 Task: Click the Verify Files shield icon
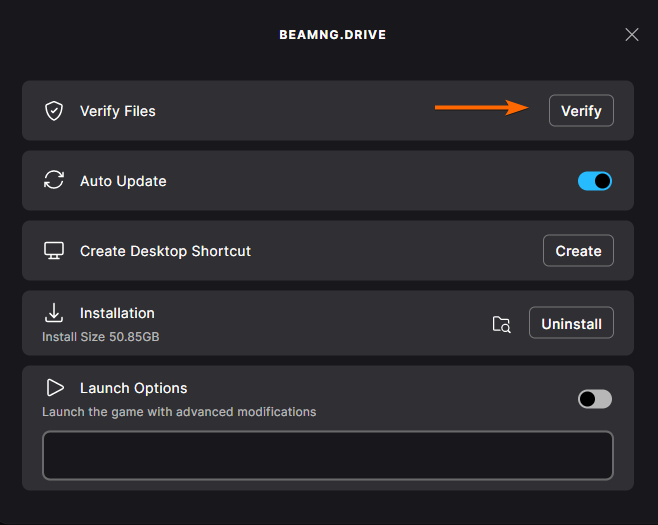[x=54, y=111]
